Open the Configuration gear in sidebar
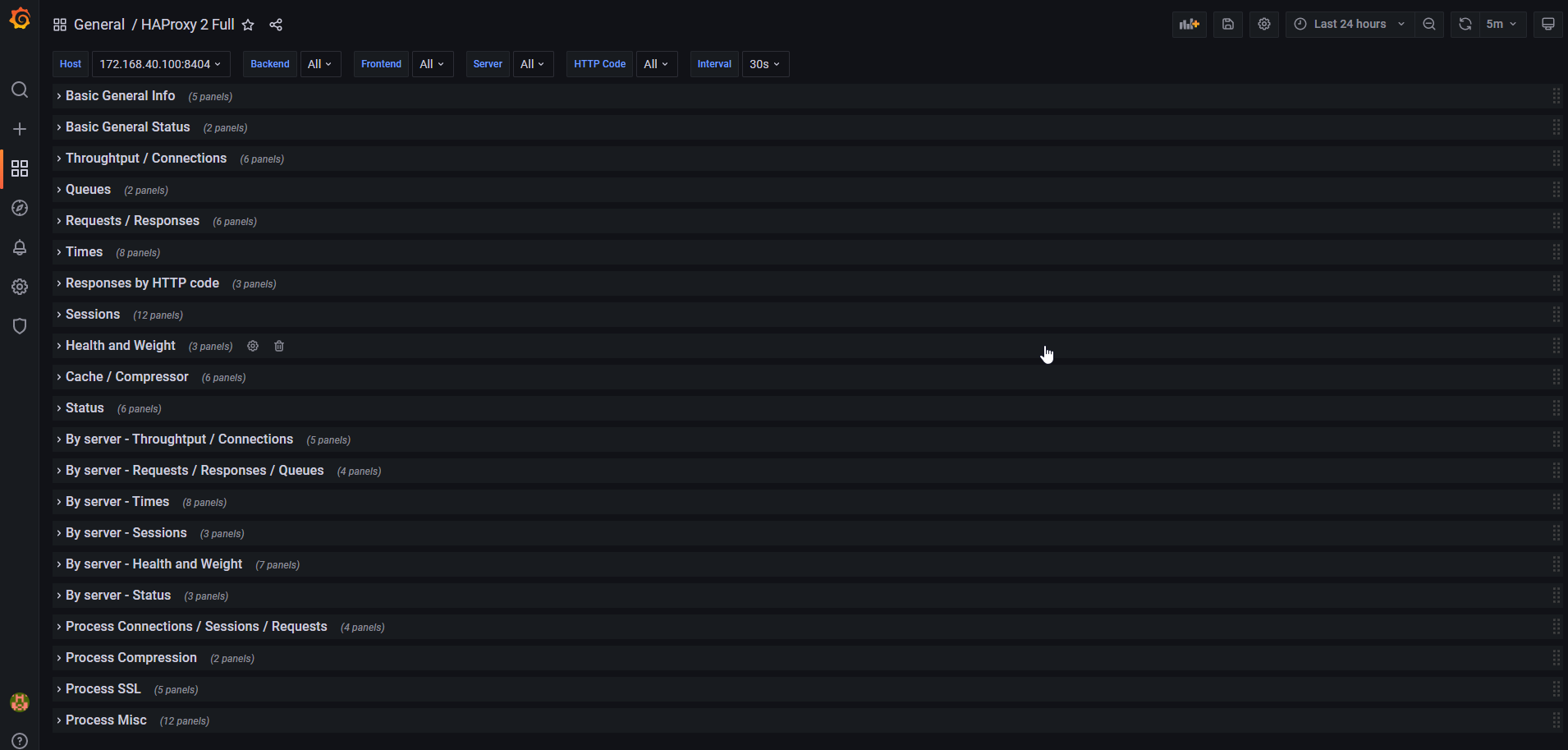Image resolution: width=1568 pixels, height=750 pixels. click(x=20, y=287)
